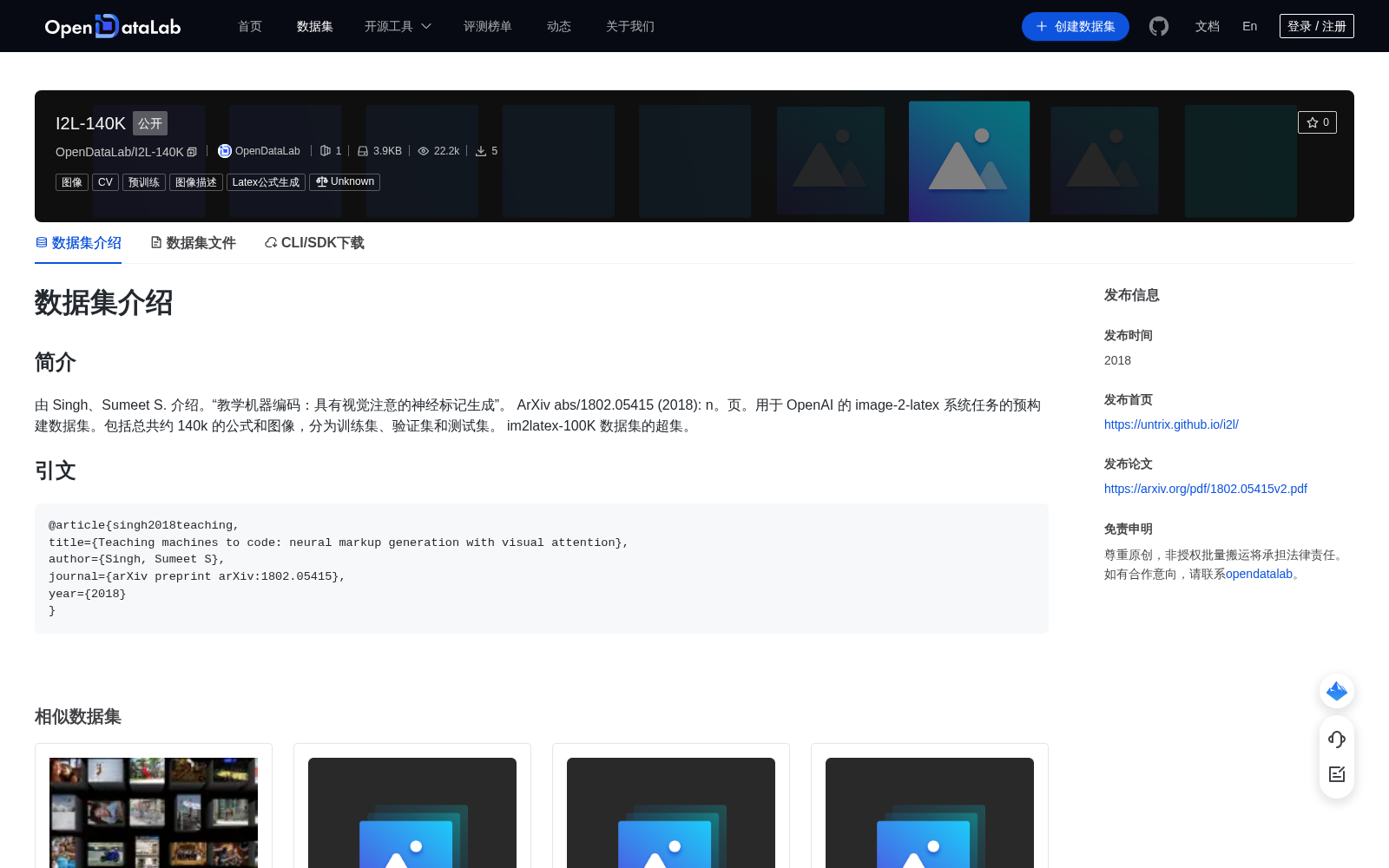This screenshot has width=1389, height=868.
Task: Click the 公开 badge
Action: [150, 123]
